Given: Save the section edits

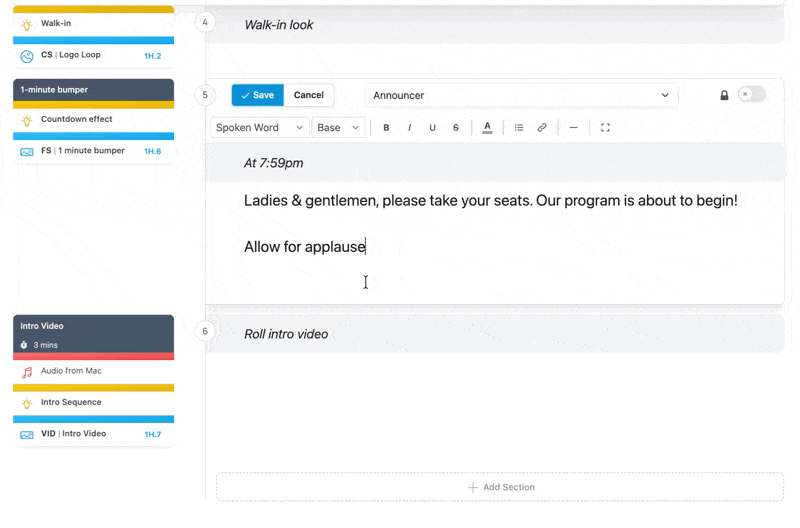Looking at the screenshot, I should pyautogui.click(x=258, y=95).
